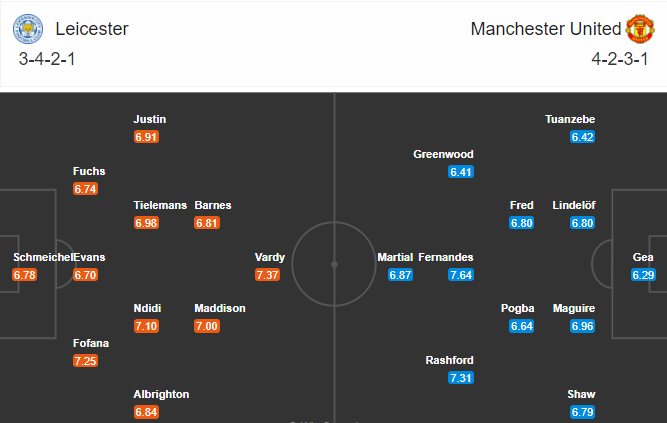667x423 pixels.
Task: Select Vardy's 7.37 rating badge
Action: 268,275
